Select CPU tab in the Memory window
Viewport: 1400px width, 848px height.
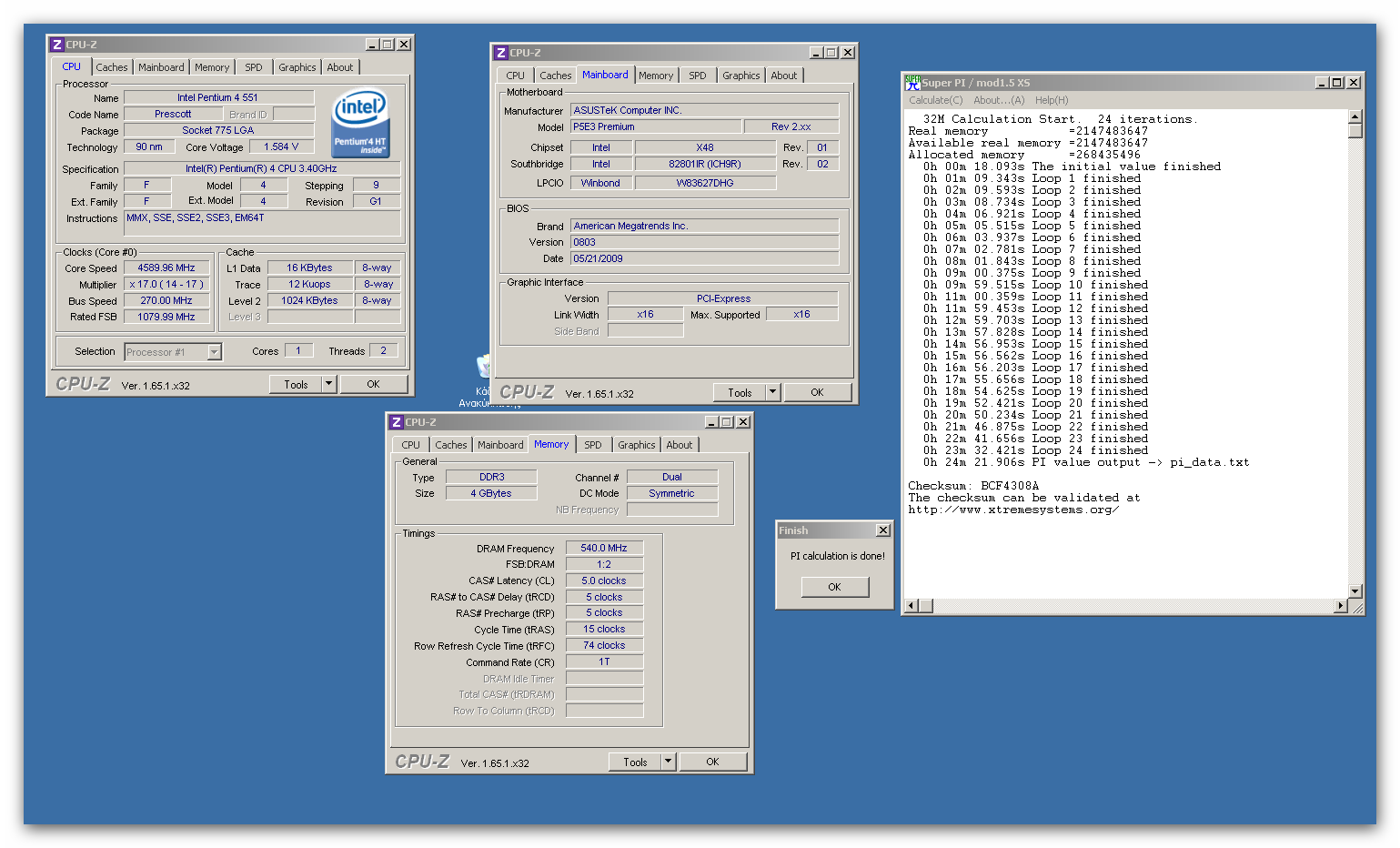411,445
